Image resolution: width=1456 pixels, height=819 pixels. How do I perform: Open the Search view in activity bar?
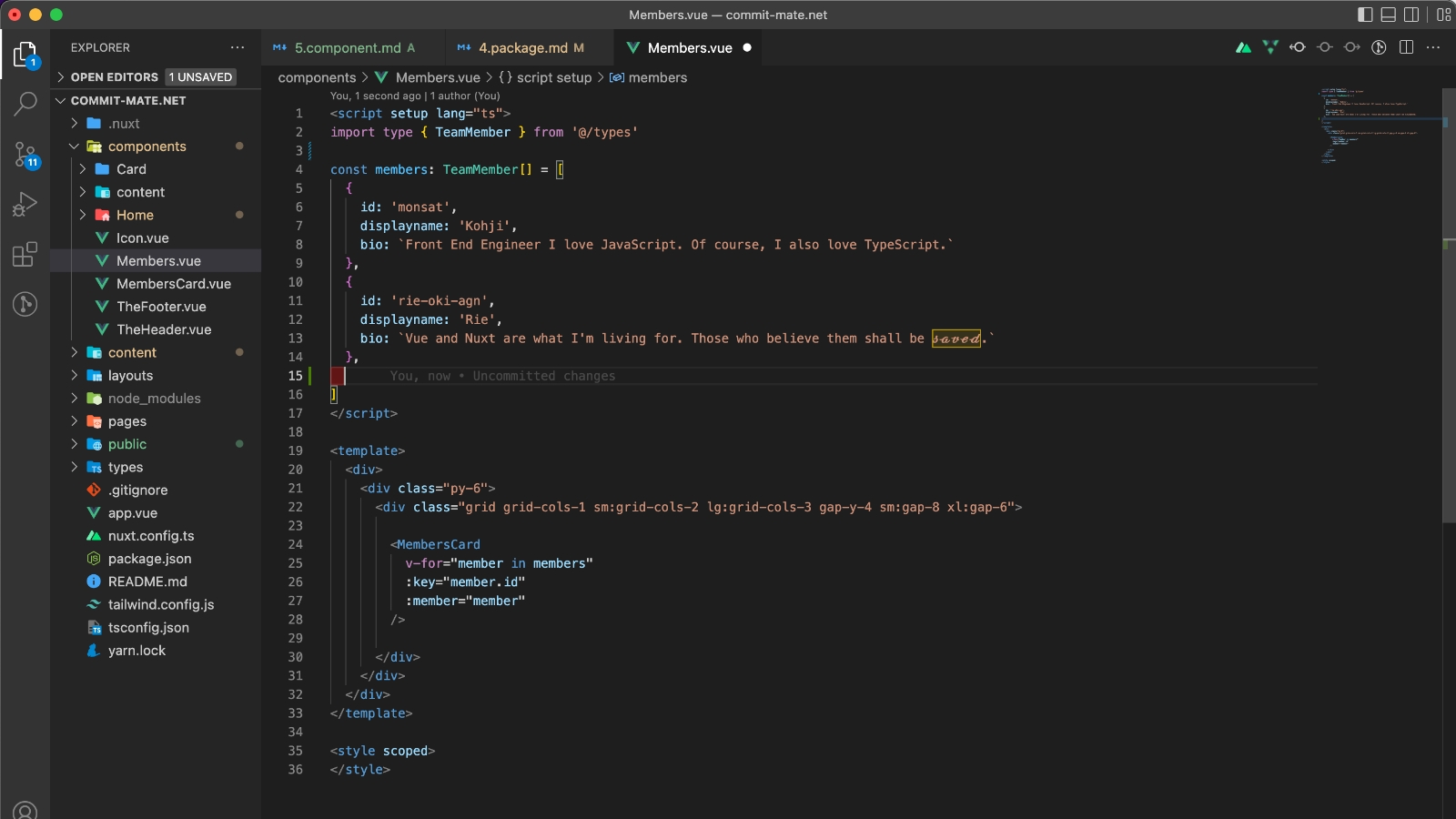[x=25, y=104]
